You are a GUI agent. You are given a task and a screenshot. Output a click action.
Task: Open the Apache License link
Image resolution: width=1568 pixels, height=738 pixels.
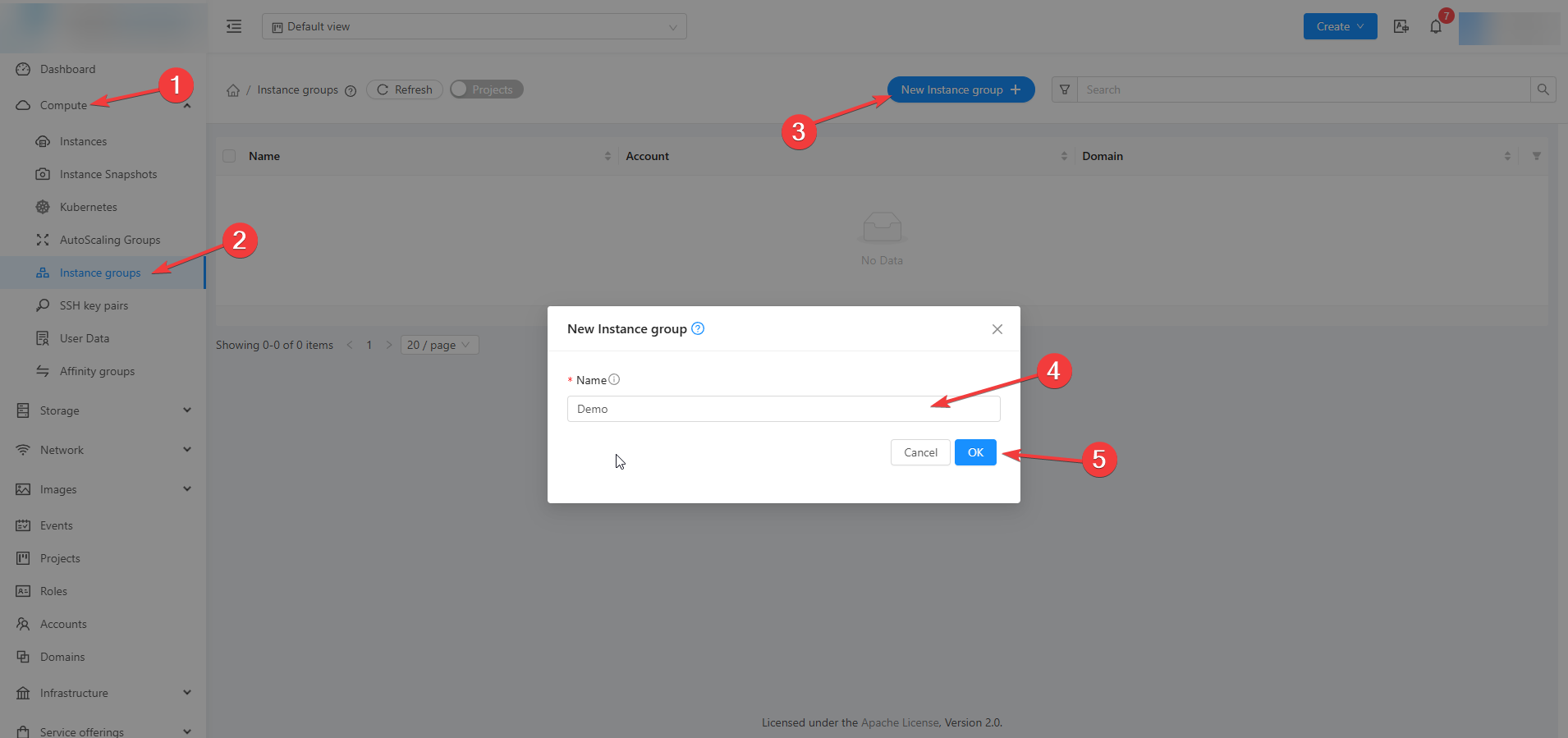point(900,722)
